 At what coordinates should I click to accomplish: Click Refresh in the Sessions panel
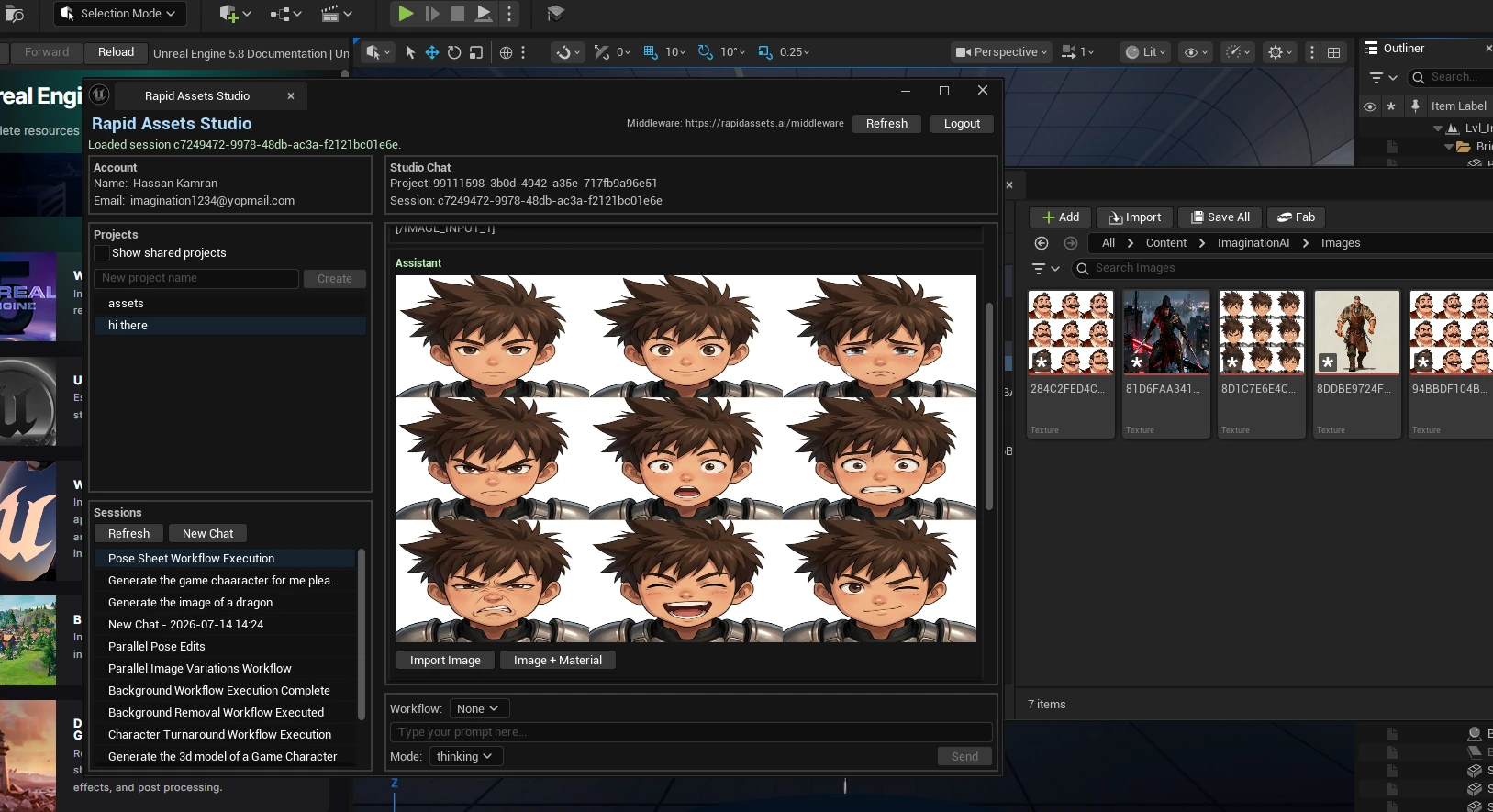[x=128, y=534]
